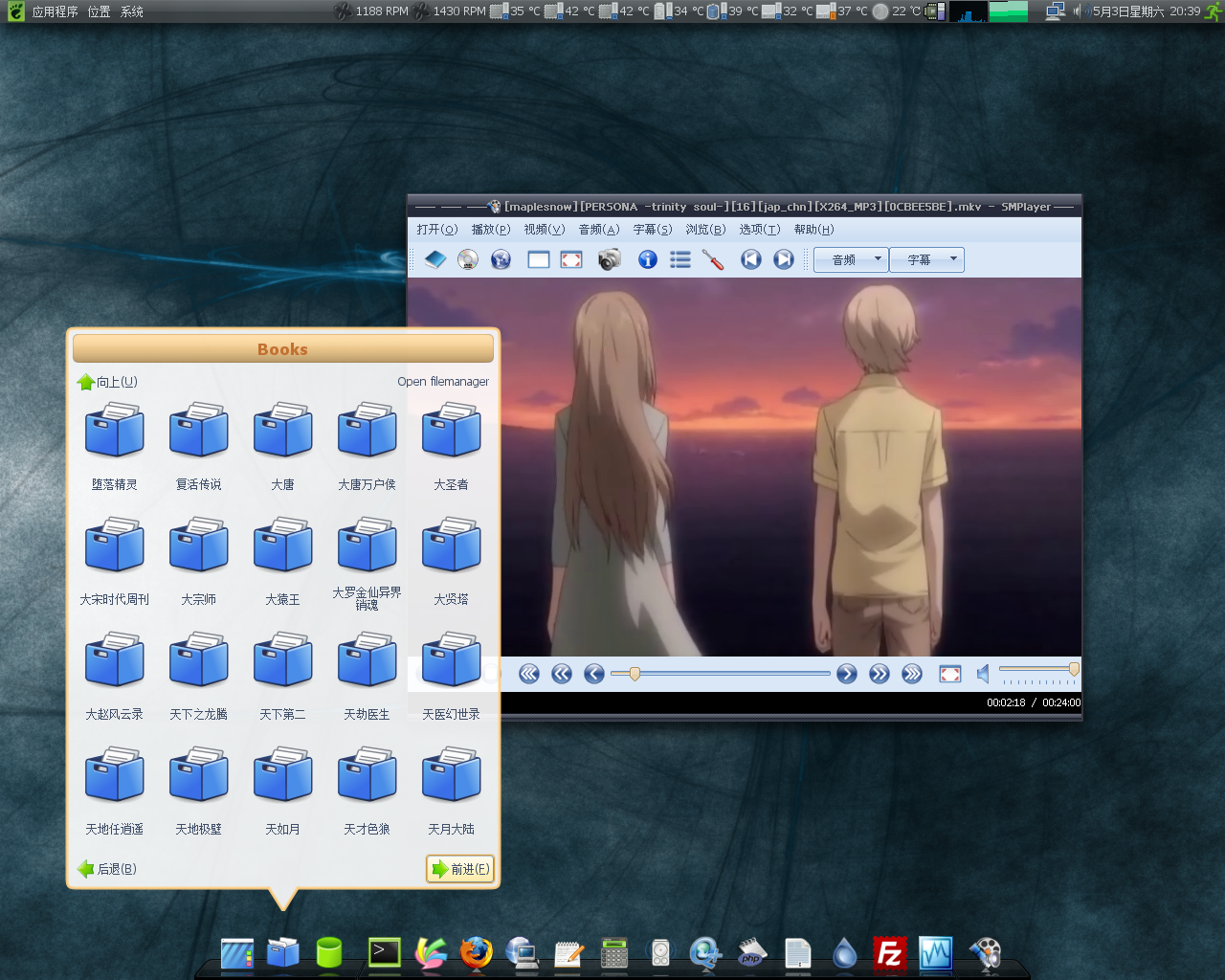This screenshot has height=980, width=1225.
Task: Open the 视频(V) menu
Action: pyautogui.click(x=545, y=230)
